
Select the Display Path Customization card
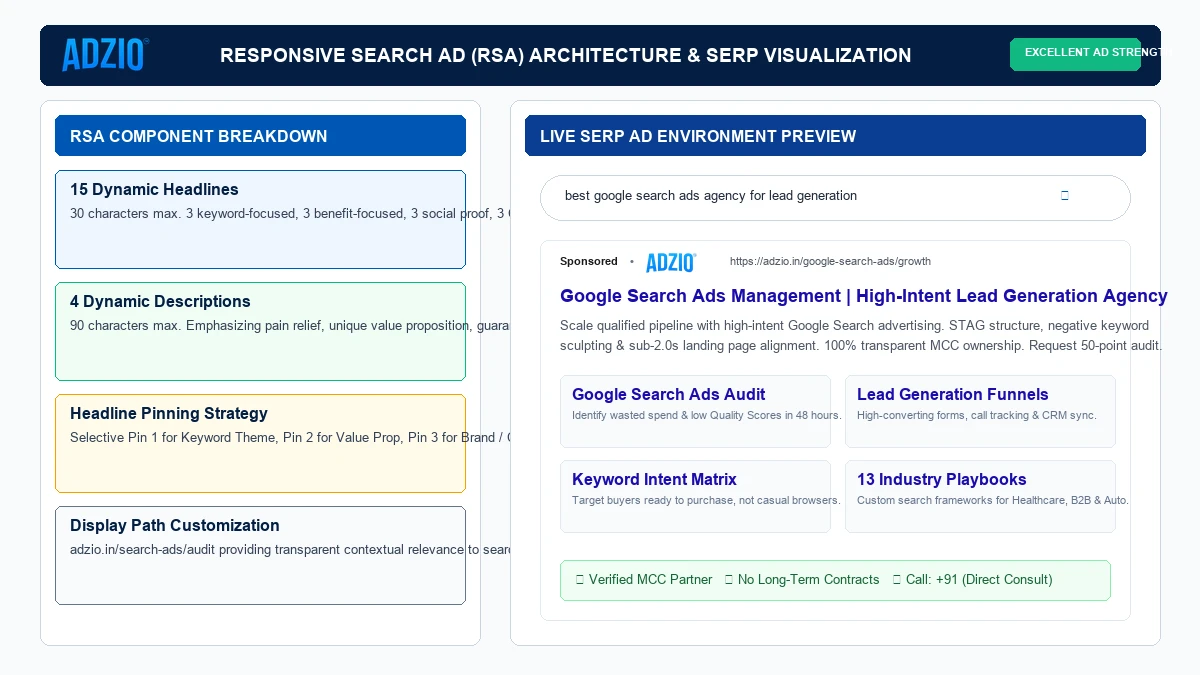tap(260, 555)
